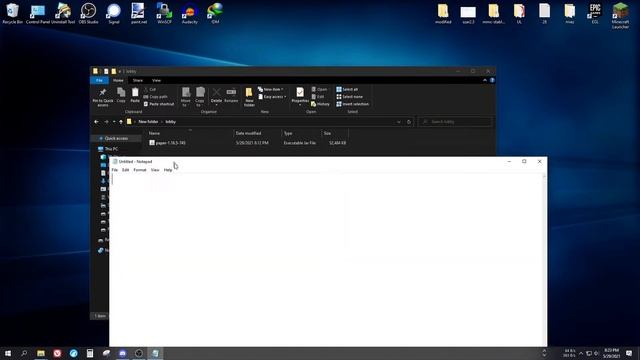
Task: Click Copy icon in Explorer ribbon
Action: click(121, 95)
